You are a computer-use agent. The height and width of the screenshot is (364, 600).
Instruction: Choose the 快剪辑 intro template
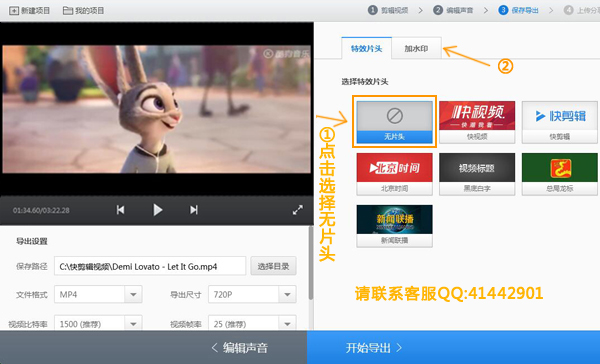[x=559, y=122]
